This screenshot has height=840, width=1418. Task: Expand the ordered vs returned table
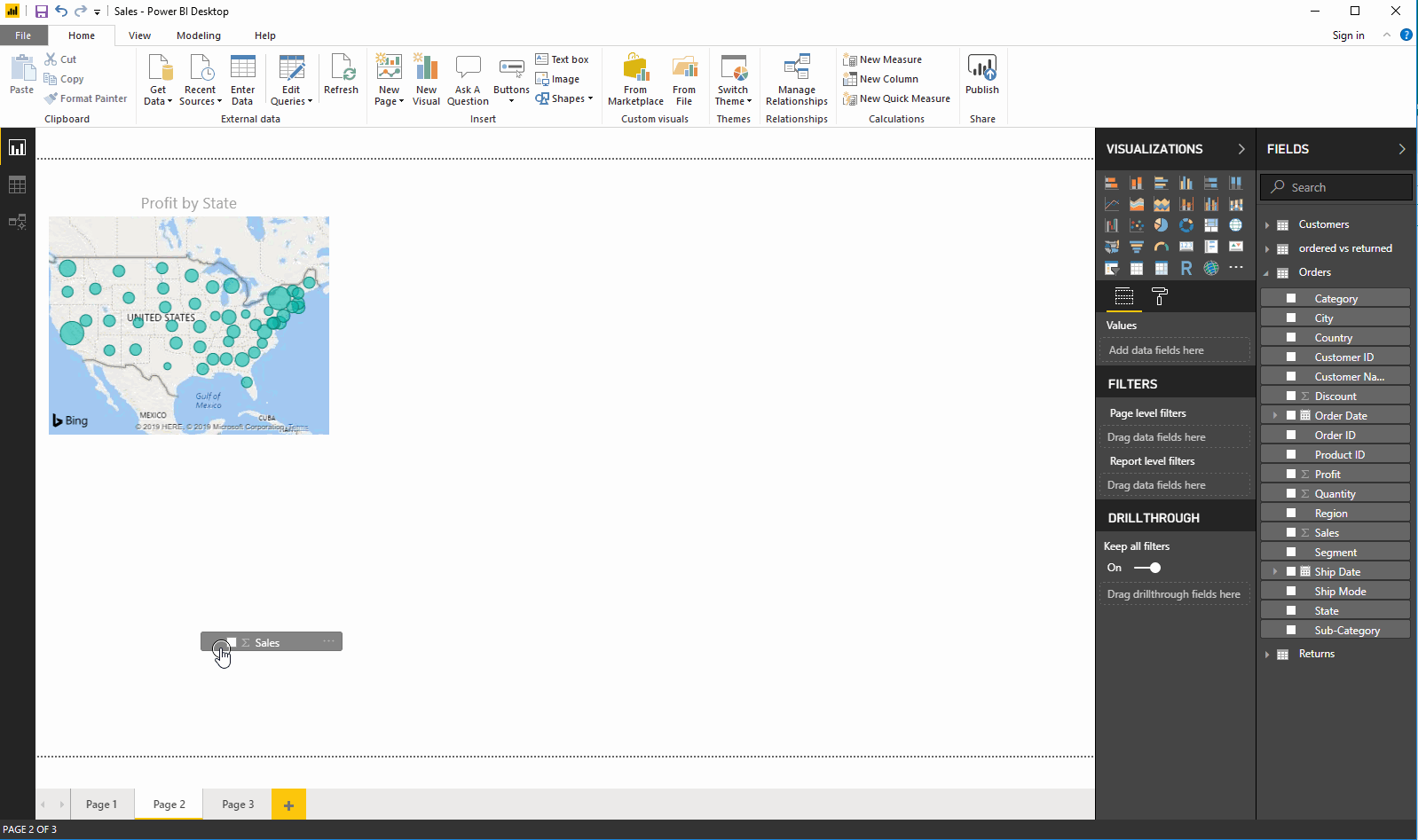click(x=1267, y=249)
